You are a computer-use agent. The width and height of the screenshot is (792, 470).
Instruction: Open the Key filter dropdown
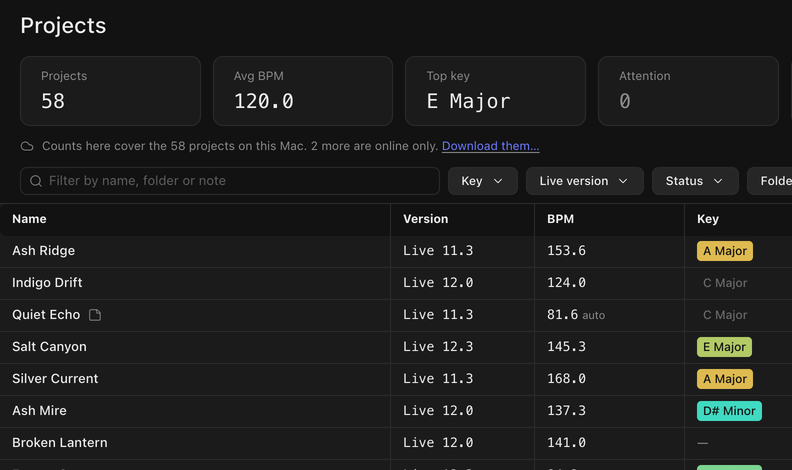(482, 181)
